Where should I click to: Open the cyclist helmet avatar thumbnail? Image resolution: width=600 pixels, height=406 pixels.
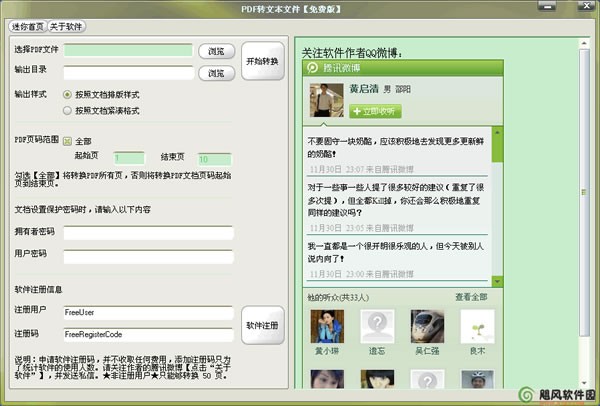pyautogui.click(x=478, y=379)
